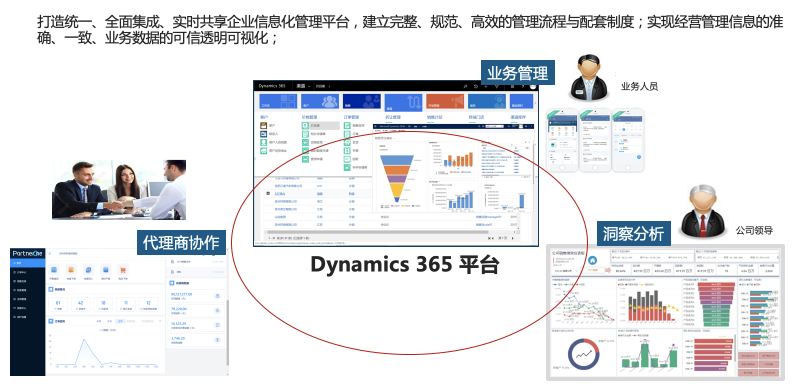Open the first green icon under 订单管理

pos(347,125)
